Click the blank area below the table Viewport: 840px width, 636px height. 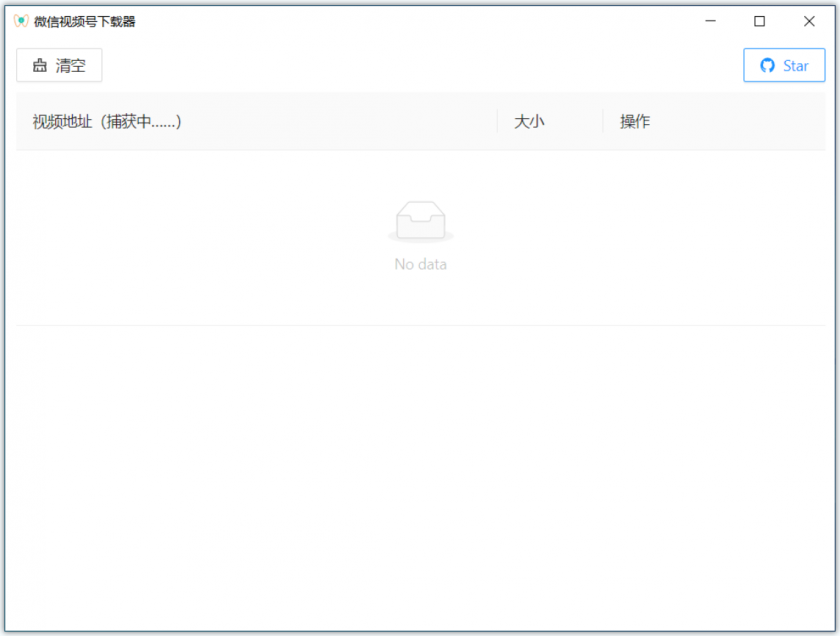coord(420,470)
